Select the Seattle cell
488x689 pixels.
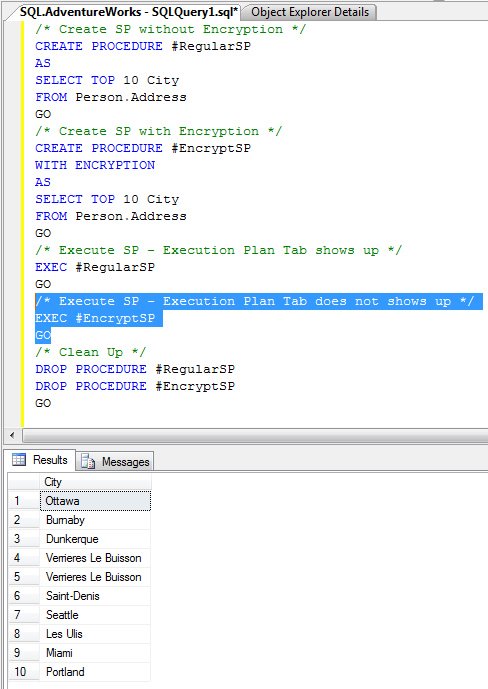point(95,615)
